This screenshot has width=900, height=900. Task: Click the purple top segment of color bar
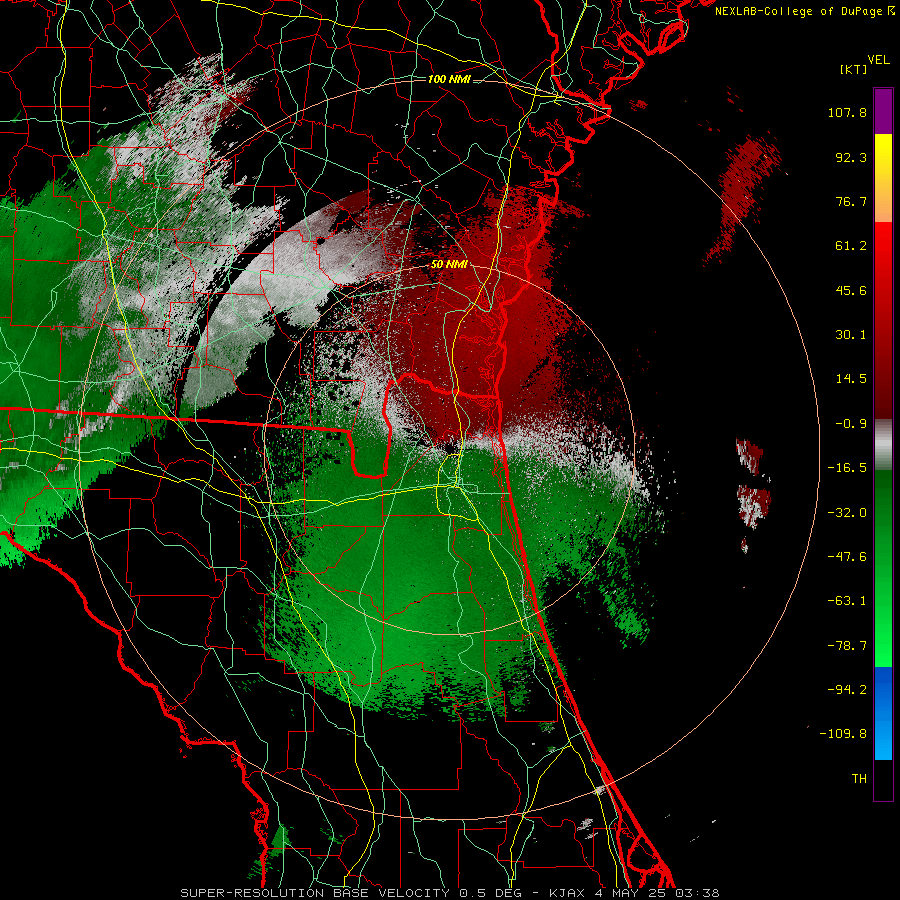[883, 111]
